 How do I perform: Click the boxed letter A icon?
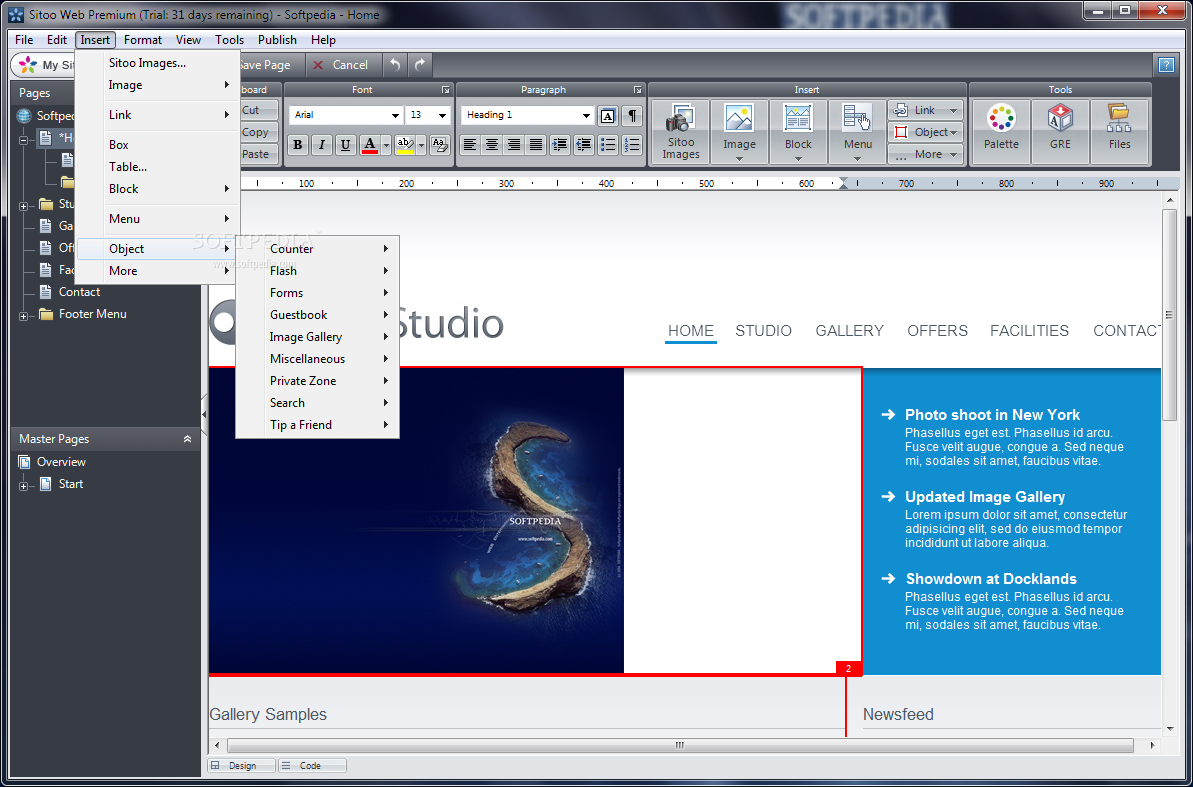pyautogui.click(x=607, y=116)
